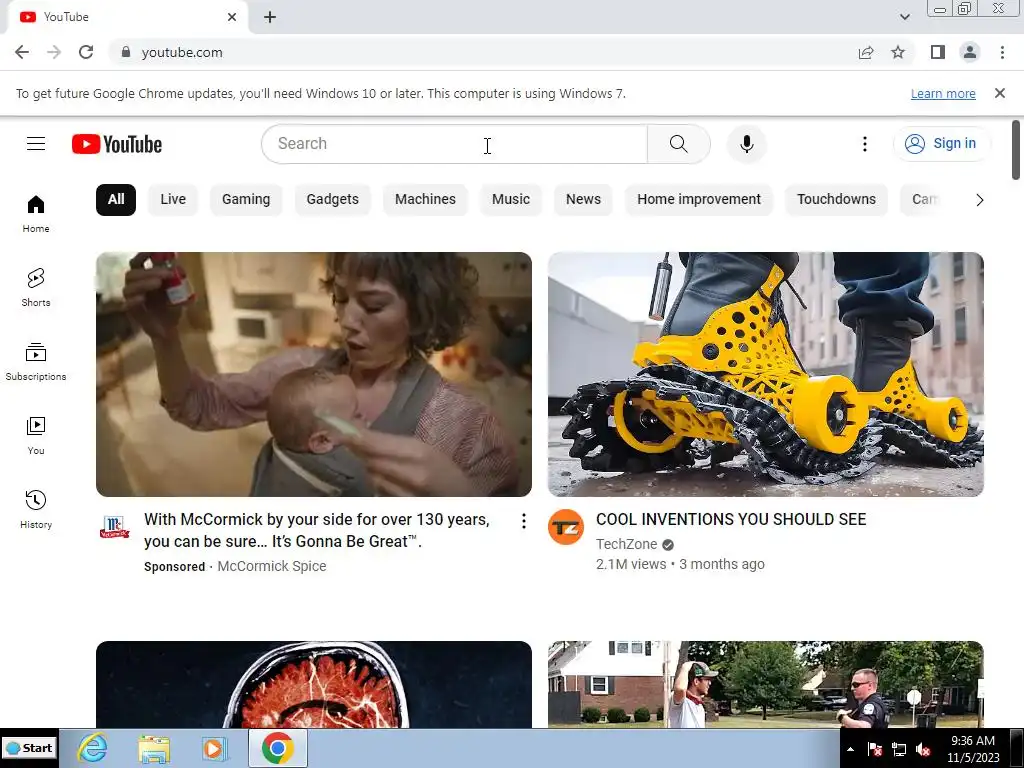The image size is (1024, 768).
Task: Go to Home in the sidebar
Action: pyautogui.click(x=36, y=214)
